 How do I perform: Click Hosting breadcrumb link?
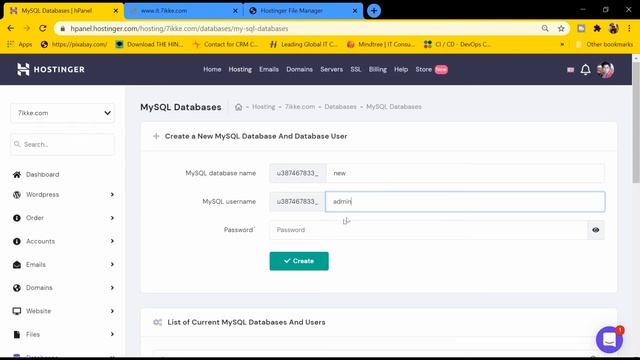(264, 107)
